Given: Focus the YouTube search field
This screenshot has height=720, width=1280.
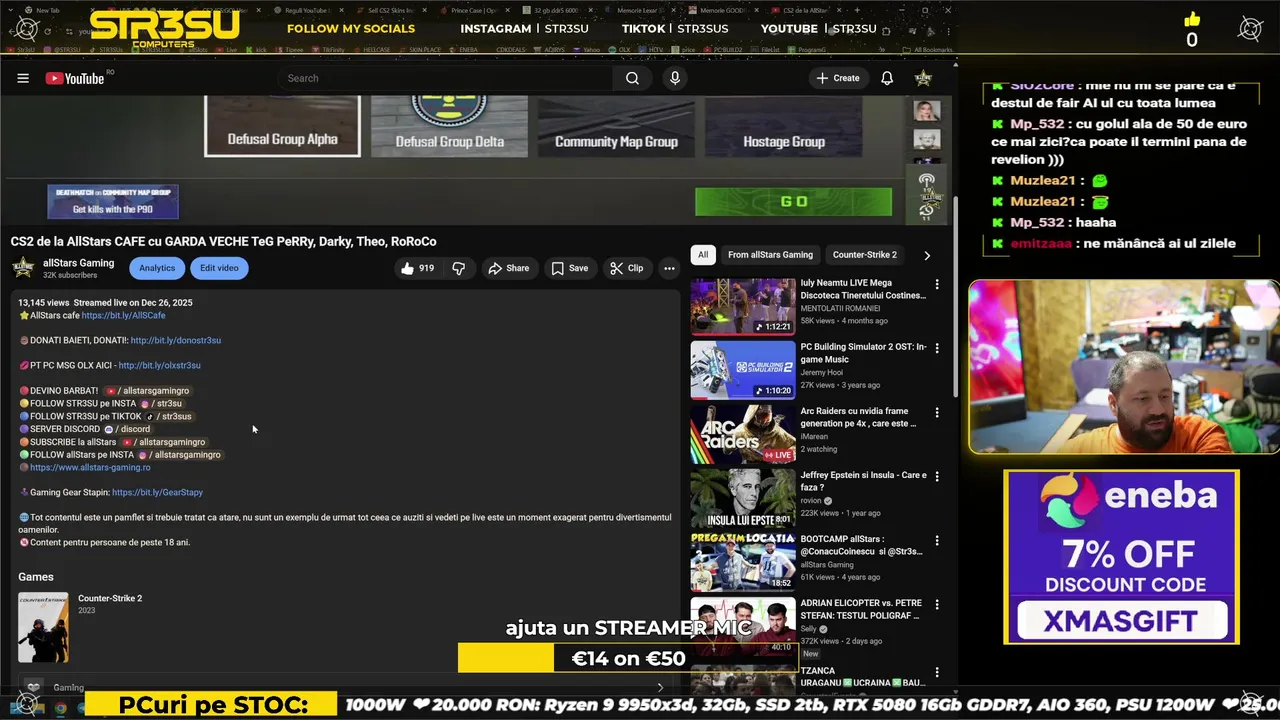Looking at the screenshot, I should [x=445, y=78].
